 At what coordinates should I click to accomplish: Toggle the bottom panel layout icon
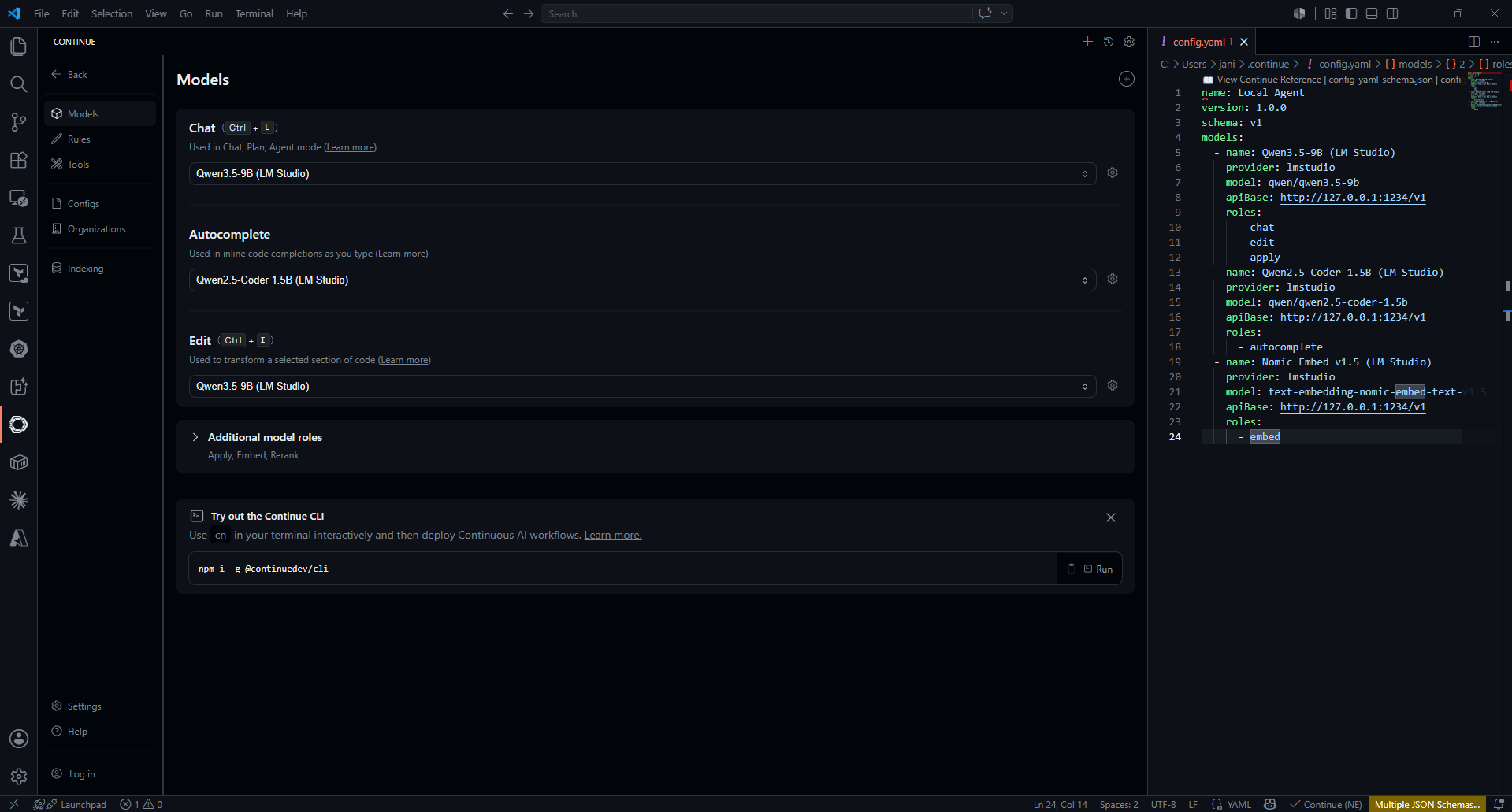(x=1372, y=13)
